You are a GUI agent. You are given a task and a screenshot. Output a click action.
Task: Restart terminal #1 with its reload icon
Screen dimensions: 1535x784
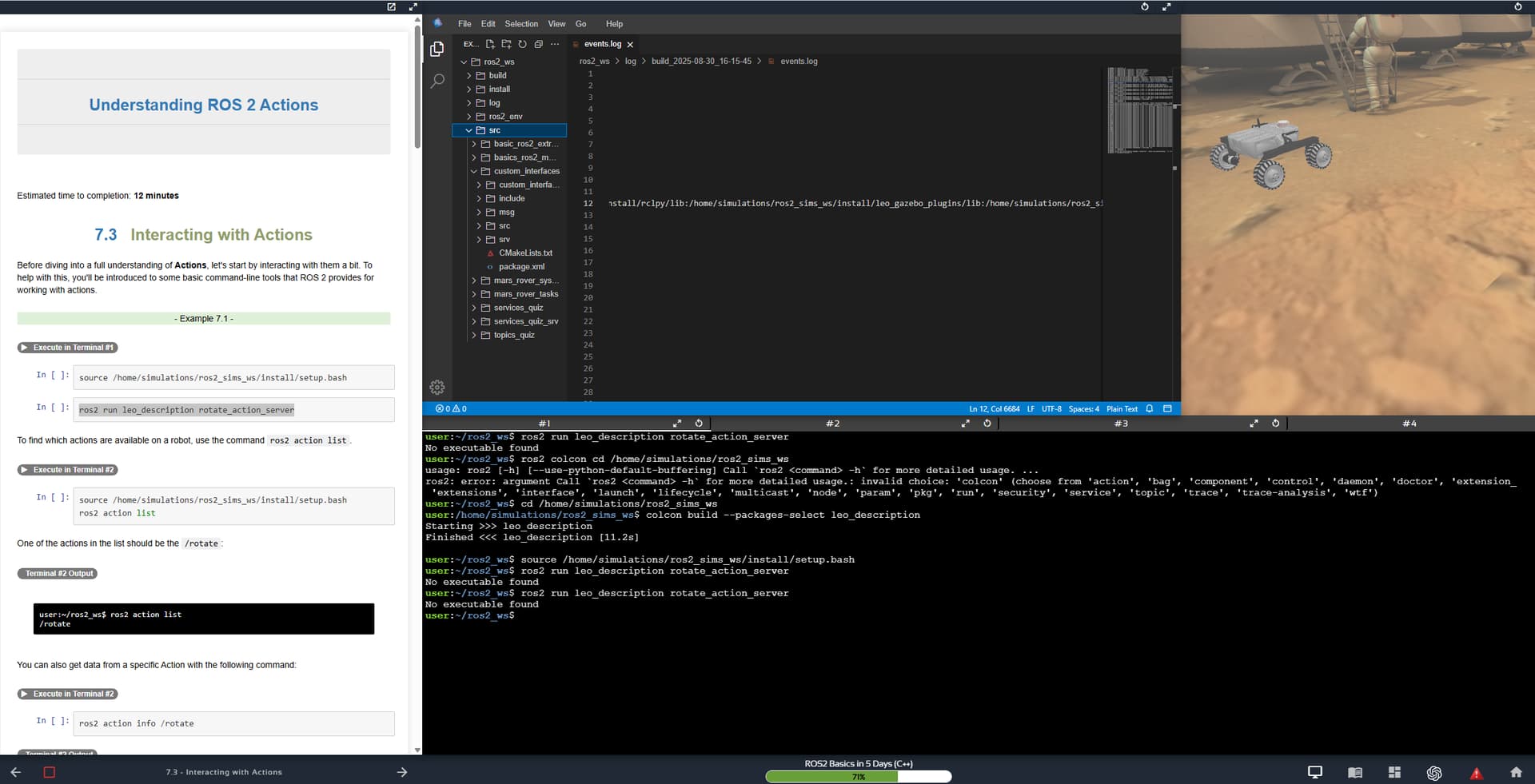699,424
